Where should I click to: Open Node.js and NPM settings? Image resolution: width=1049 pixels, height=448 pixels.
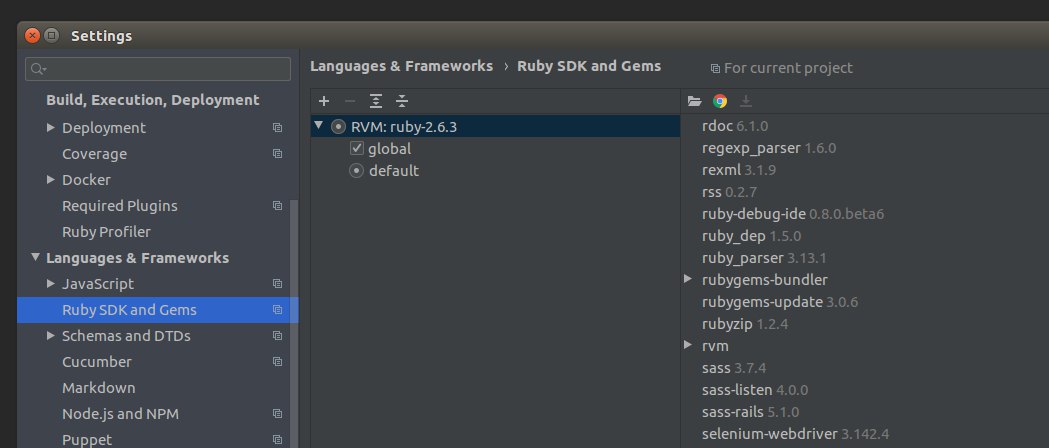(120, 414)
